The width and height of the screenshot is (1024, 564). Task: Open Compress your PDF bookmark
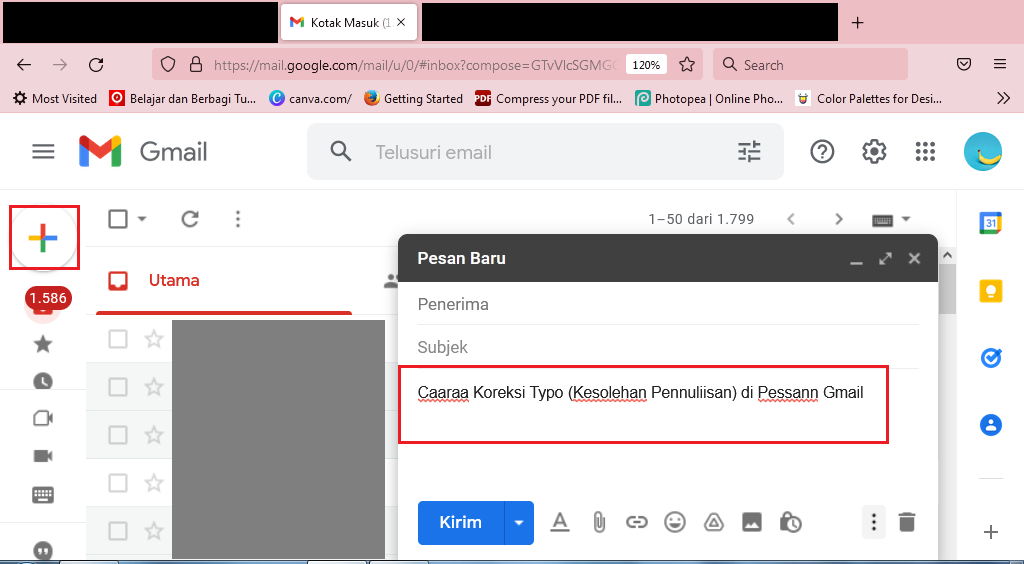pyautogui.click(x=549, y=99)
